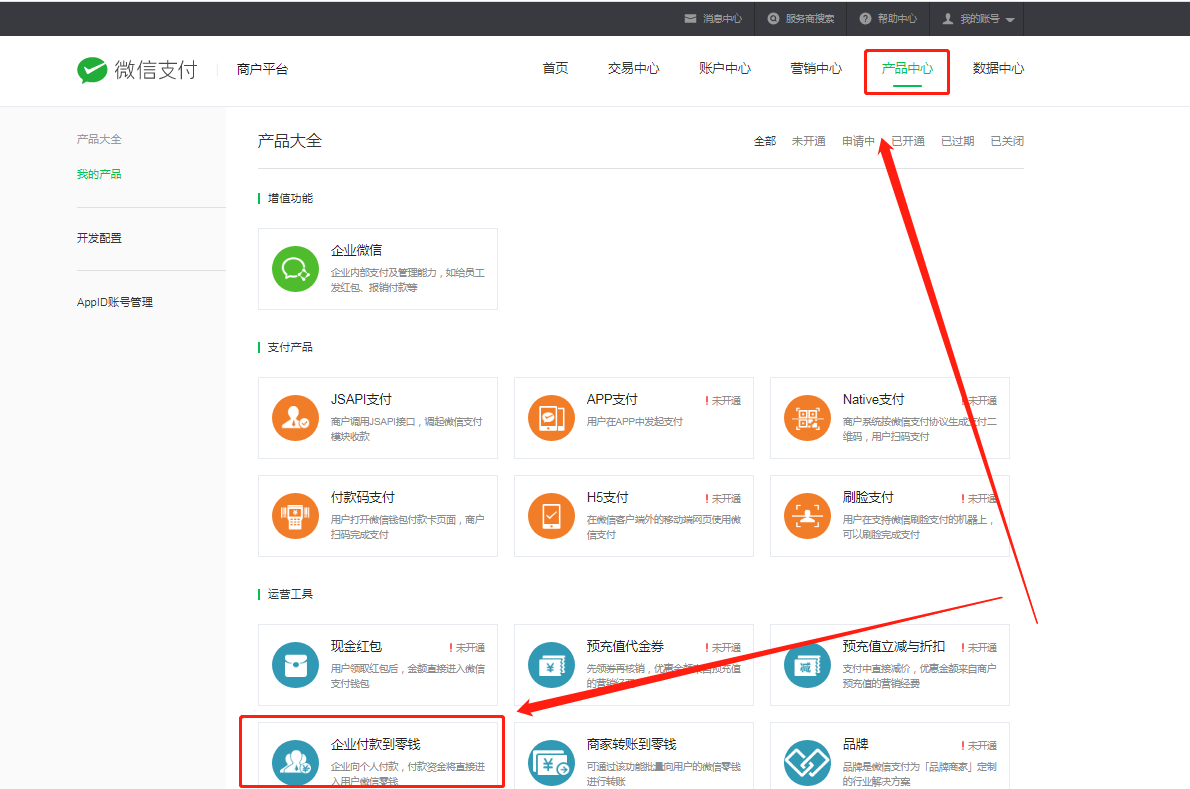This screenshot has width=1190, height=789.
Task: Filter products by 申请中
Action: coord(858,141)
